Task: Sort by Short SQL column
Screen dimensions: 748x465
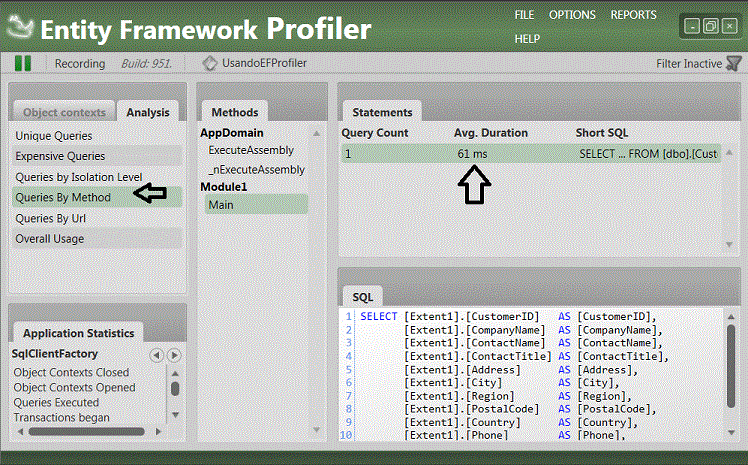Action: pos(602,133)
